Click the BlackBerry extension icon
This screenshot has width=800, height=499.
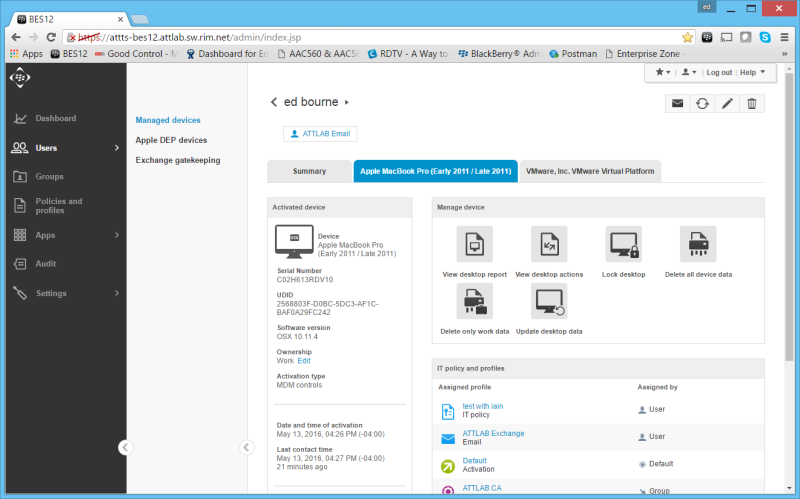tap(707, 37)
